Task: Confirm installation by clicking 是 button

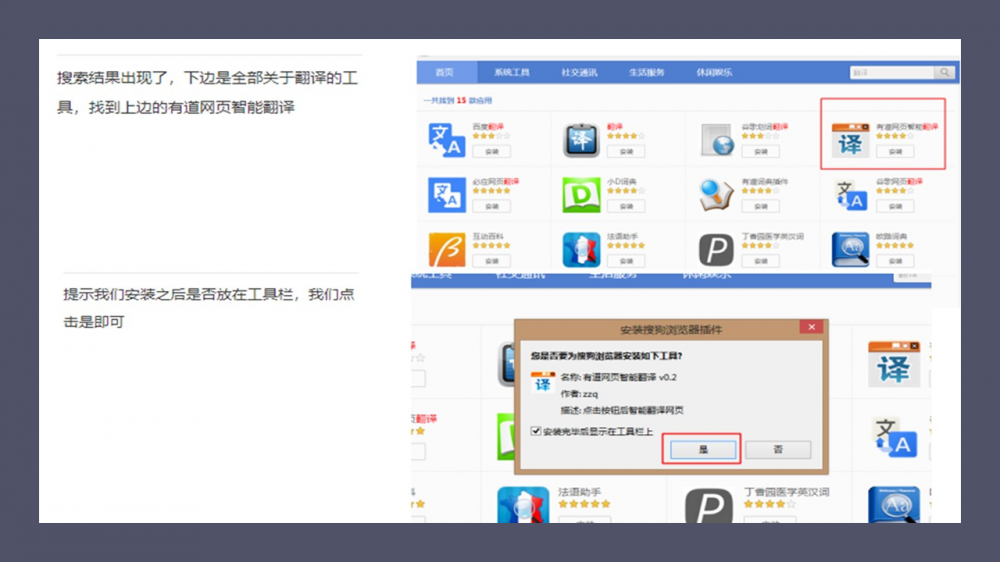Action: [x=702, y=450]
